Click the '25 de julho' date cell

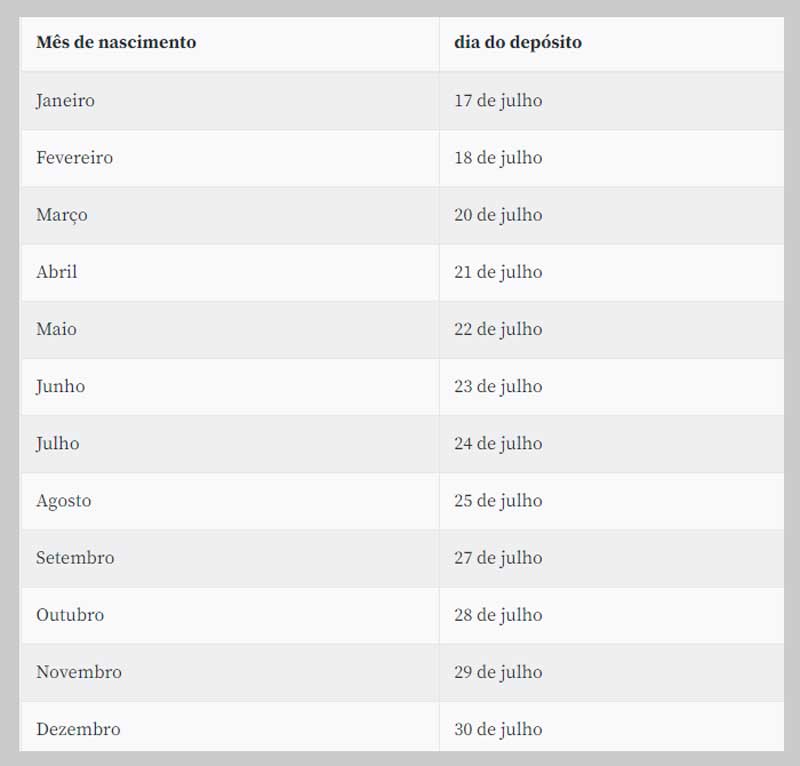(x=498, y=501)
